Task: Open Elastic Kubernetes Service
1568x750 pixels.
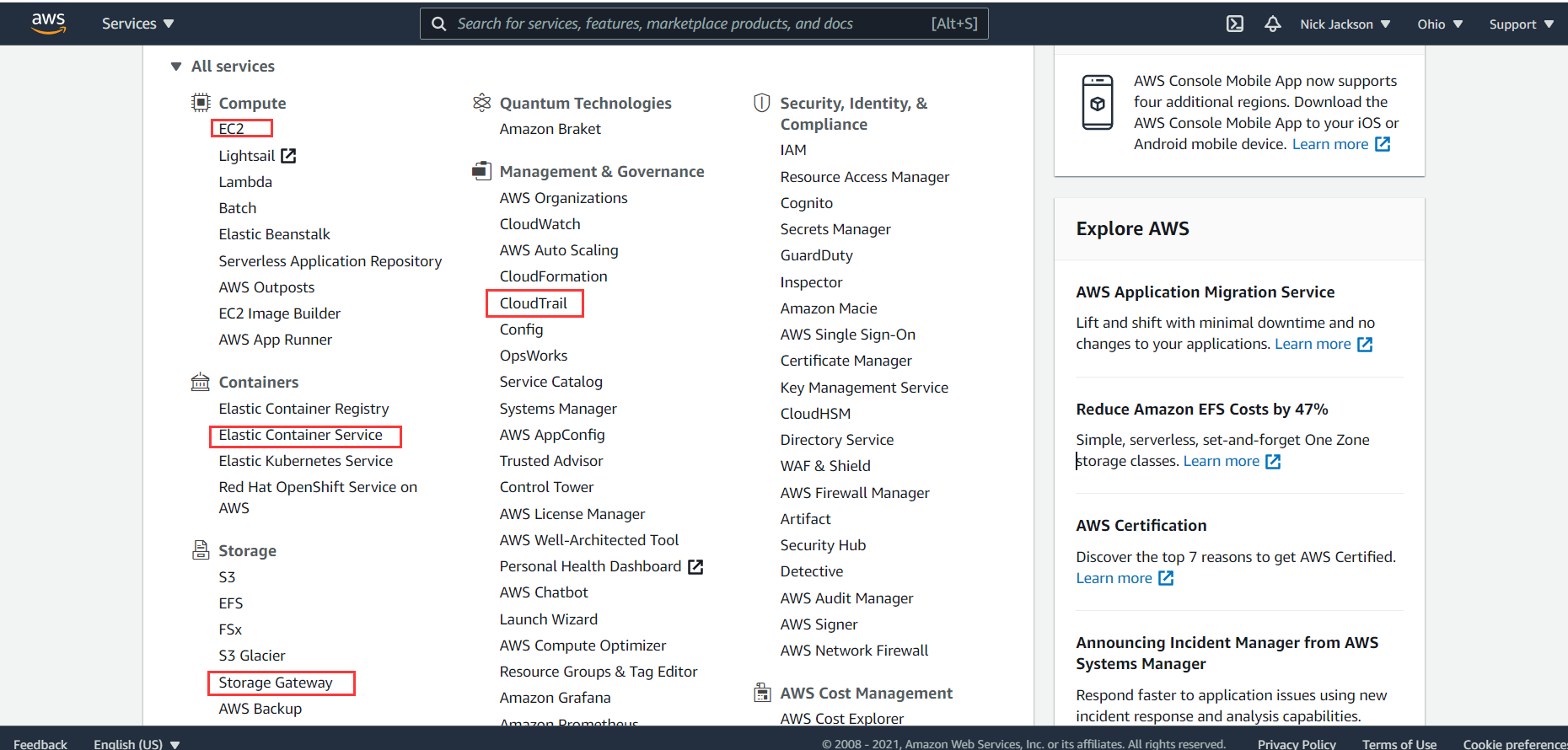Action: coord(306,461)
